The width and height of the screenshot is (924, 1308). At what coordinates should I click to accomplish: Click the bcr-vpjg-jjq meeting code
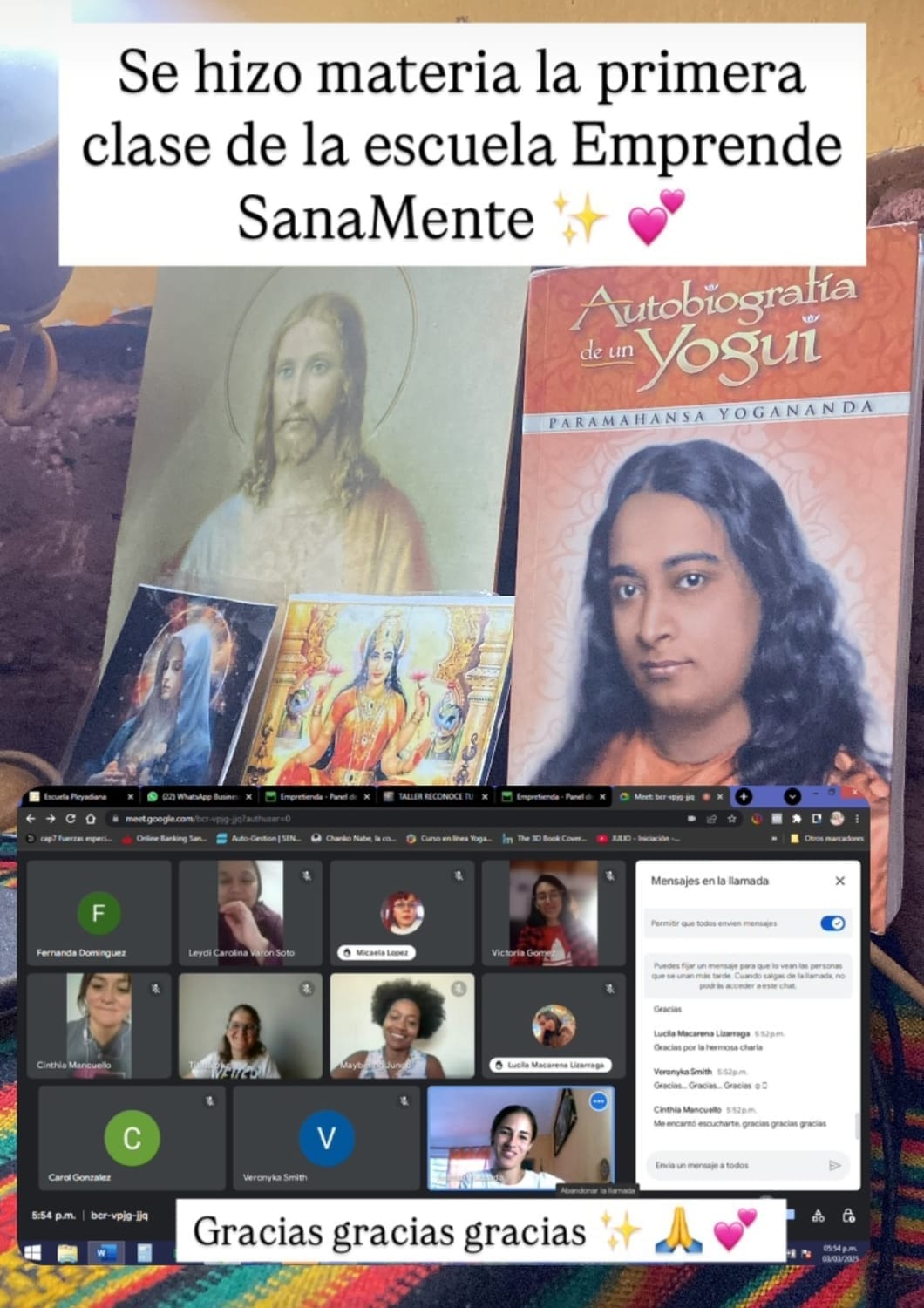[x=119, y=1215]
